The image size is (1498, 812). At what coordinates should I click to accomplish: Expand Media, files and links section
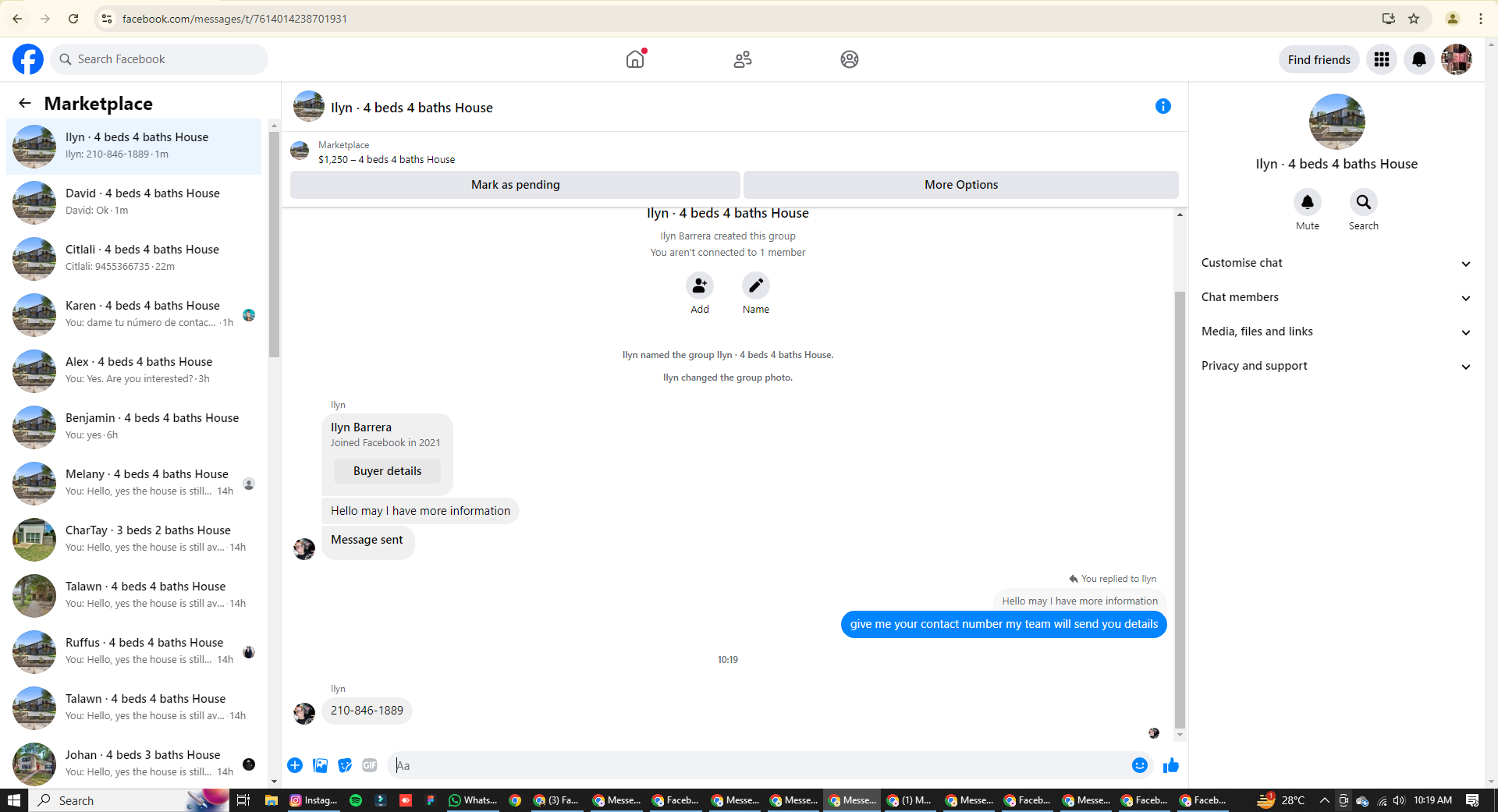click(x=1336, y=332)
